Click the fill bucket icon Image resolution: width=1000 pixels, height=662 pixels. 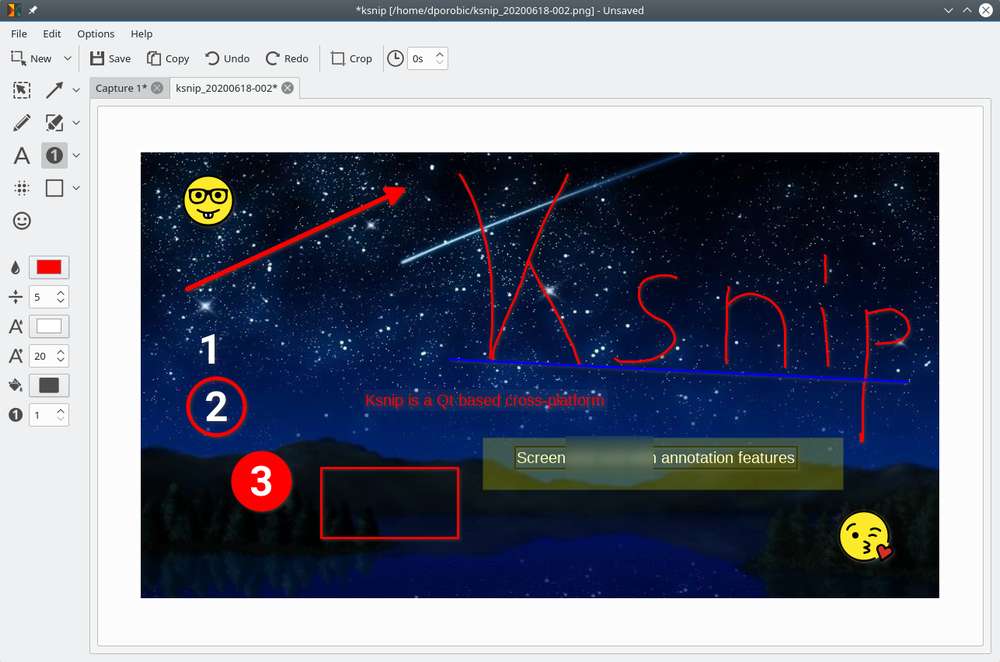pyautogui.click(x=15, y=385)
